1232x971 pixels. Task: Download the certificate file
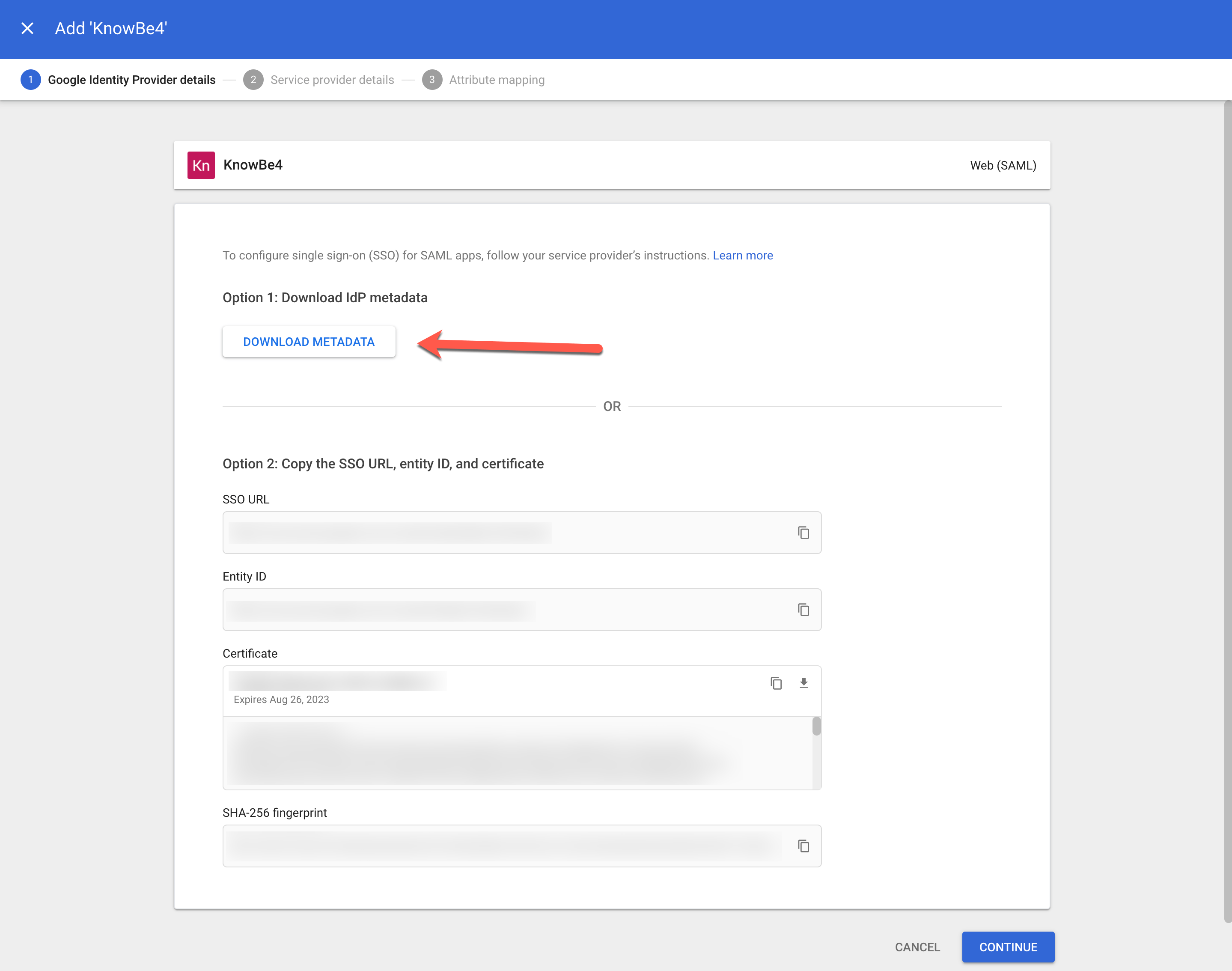click(804, 683)
